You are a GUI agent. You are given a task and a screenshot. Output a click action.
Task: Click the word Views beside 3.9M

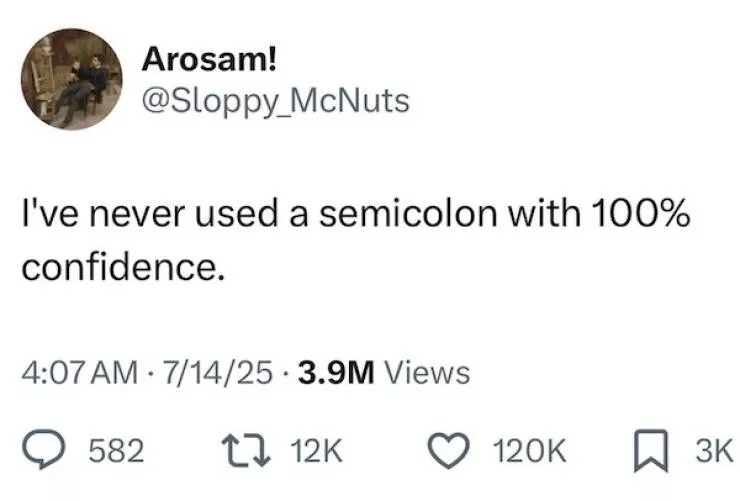click(x=426, y=373)
